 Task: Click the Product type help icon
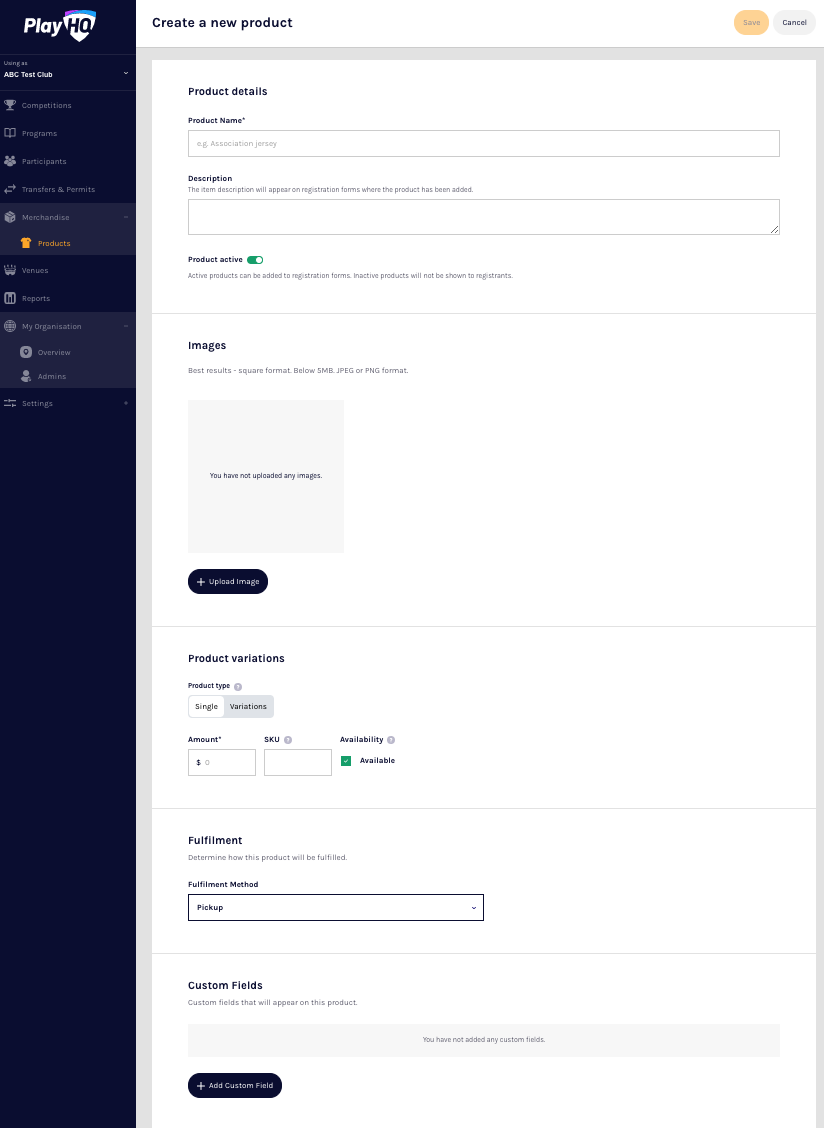tap(238, 687)
